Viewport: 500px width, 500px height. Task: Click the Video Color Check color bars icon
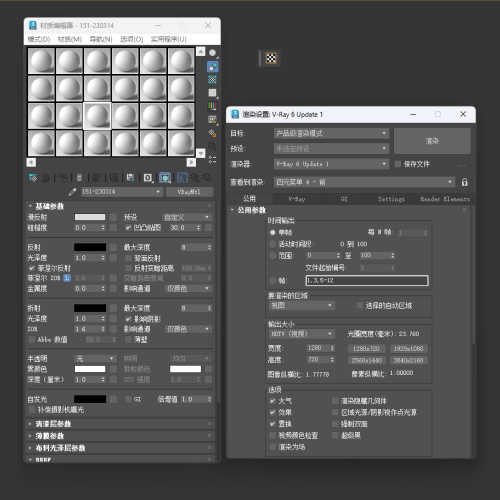click(212, 106)
